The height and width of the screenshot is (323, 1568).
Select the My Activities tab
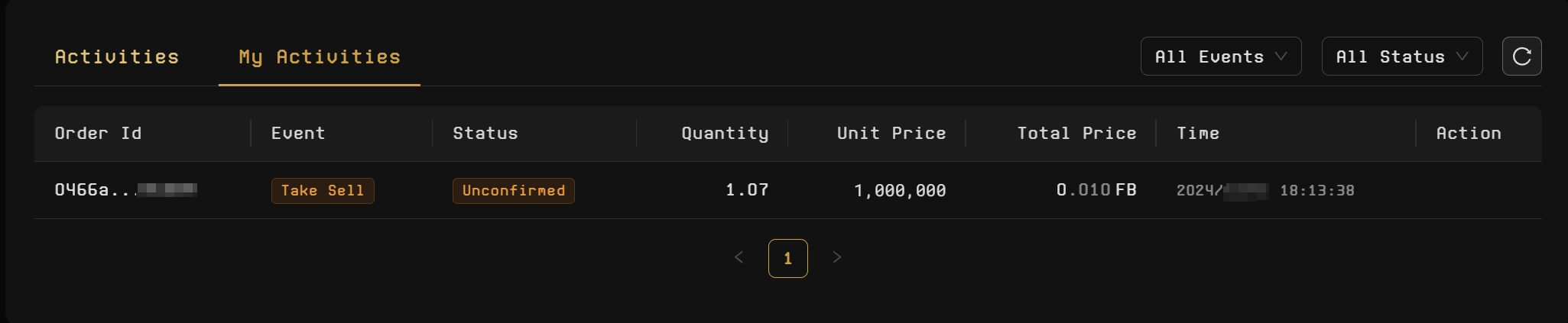point(320,57)
